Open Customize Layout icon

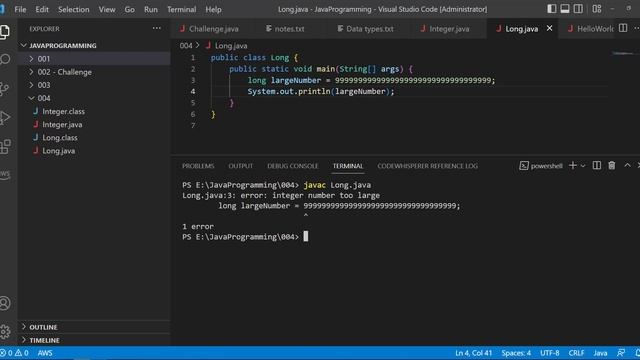click(597, 9)
